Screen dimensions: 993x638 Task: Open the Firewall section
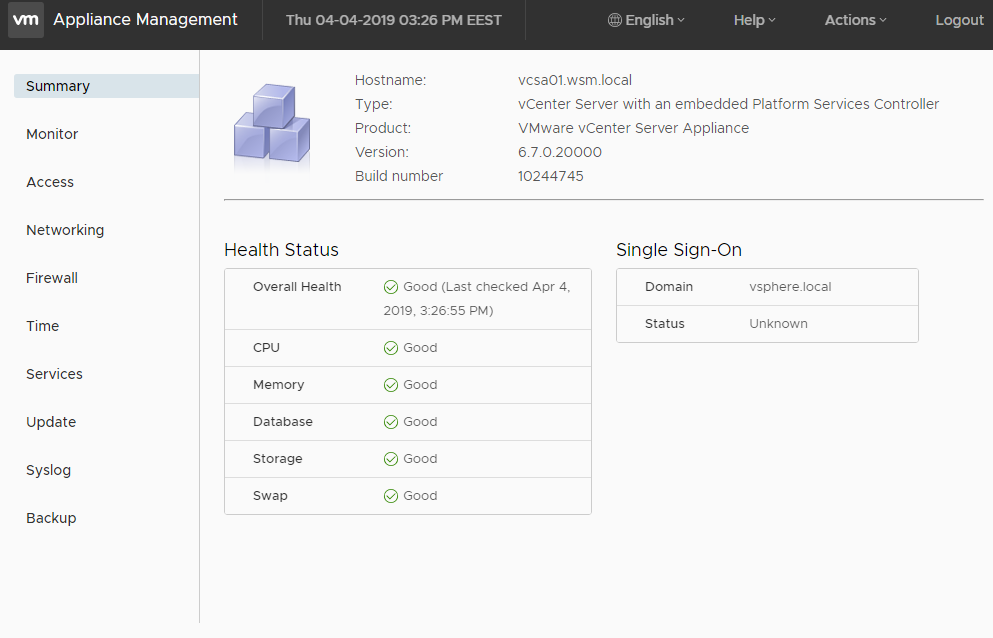pos(52,278)
